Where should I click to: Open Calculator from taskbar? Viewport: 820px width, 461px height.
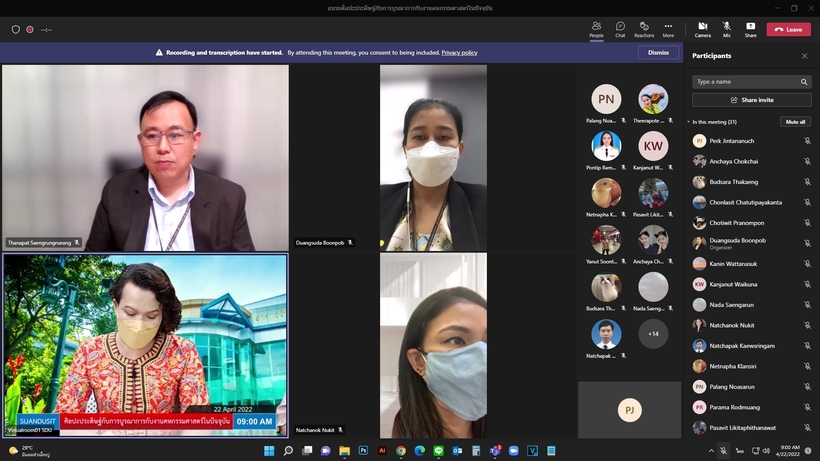(476, 451)
